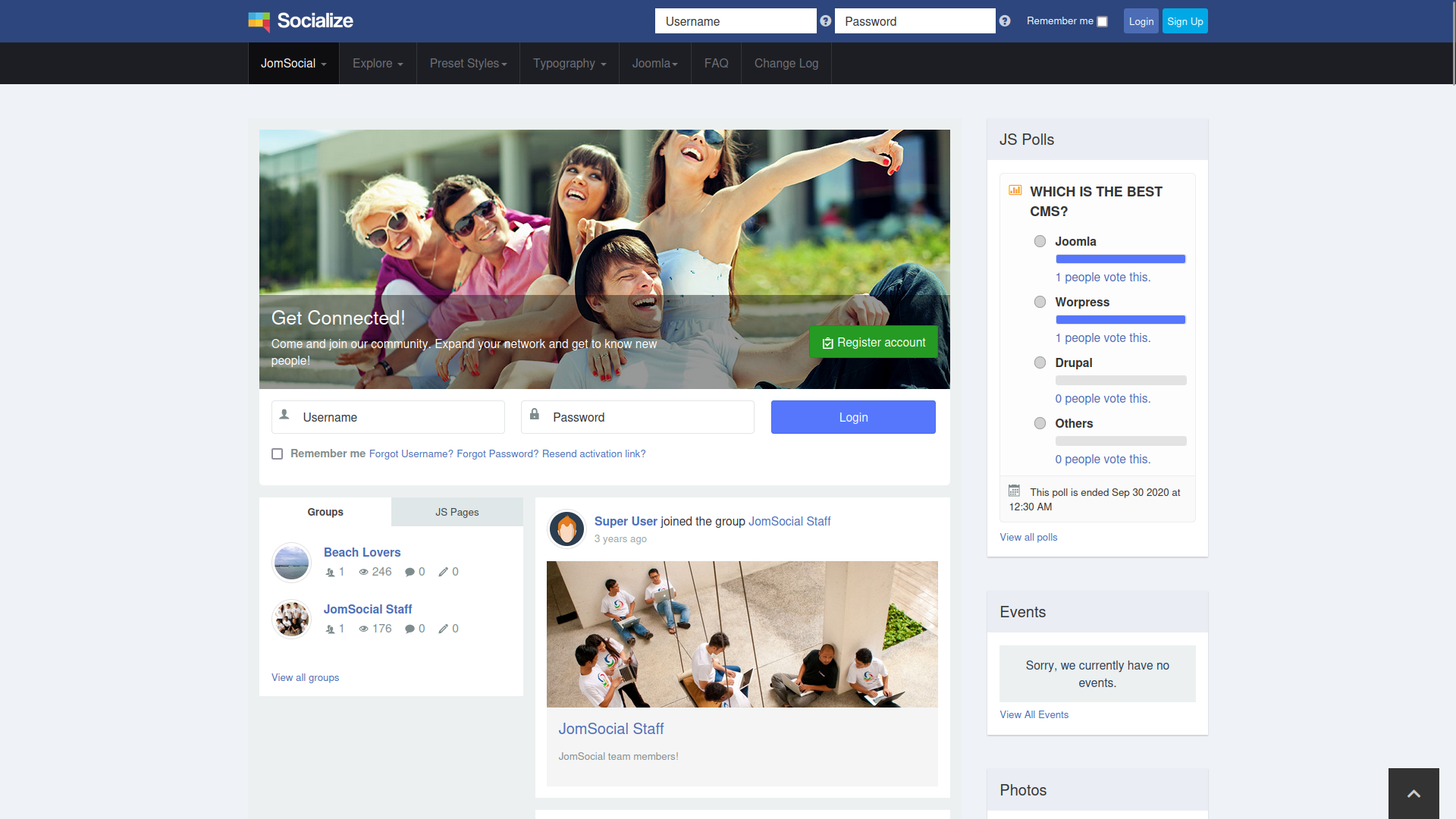Click the help icon beside Username field
This screenshot has width=1456, height=819.
(826, 21)
